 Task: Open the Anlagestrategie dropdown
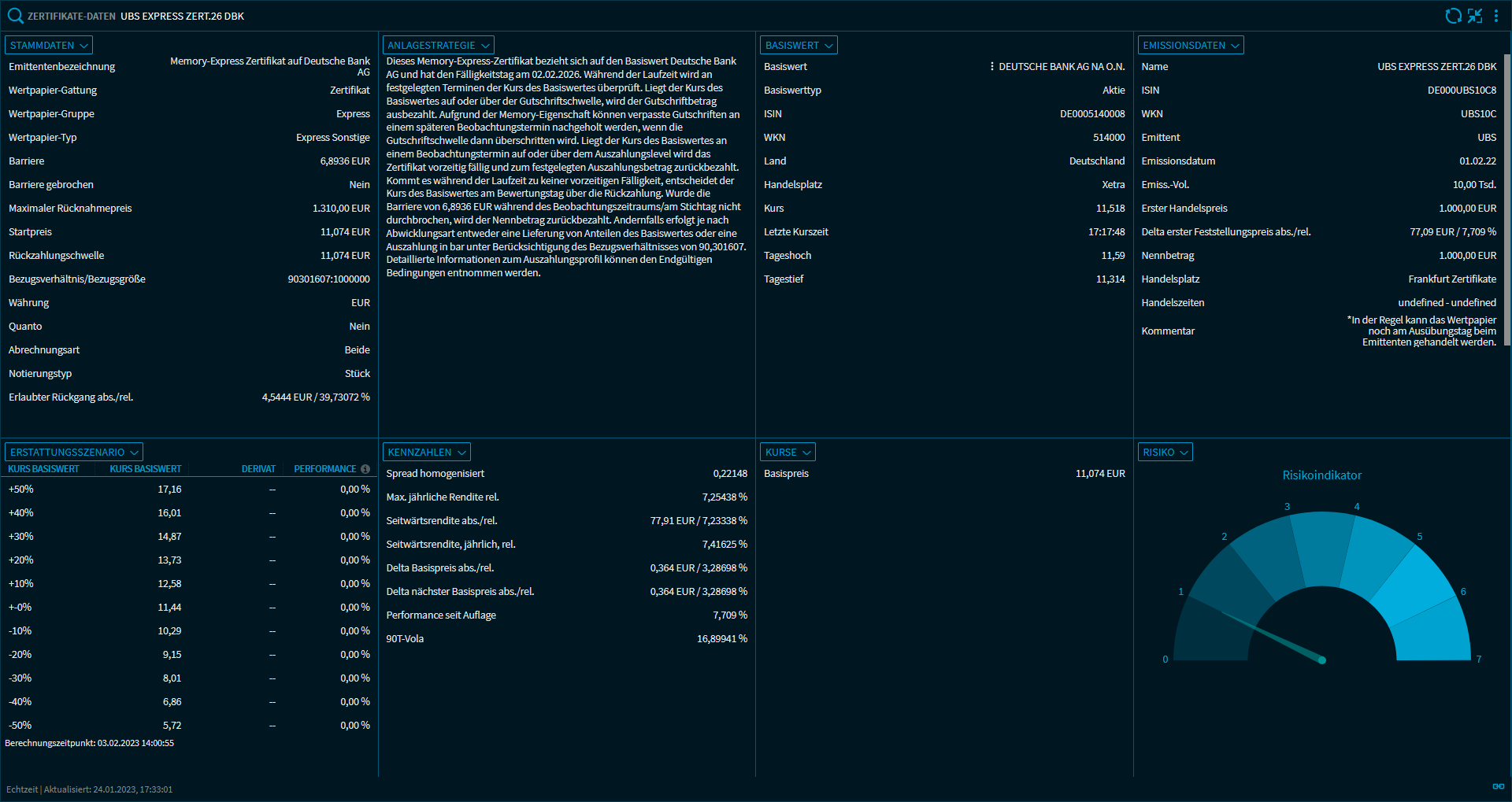[438, 46]
